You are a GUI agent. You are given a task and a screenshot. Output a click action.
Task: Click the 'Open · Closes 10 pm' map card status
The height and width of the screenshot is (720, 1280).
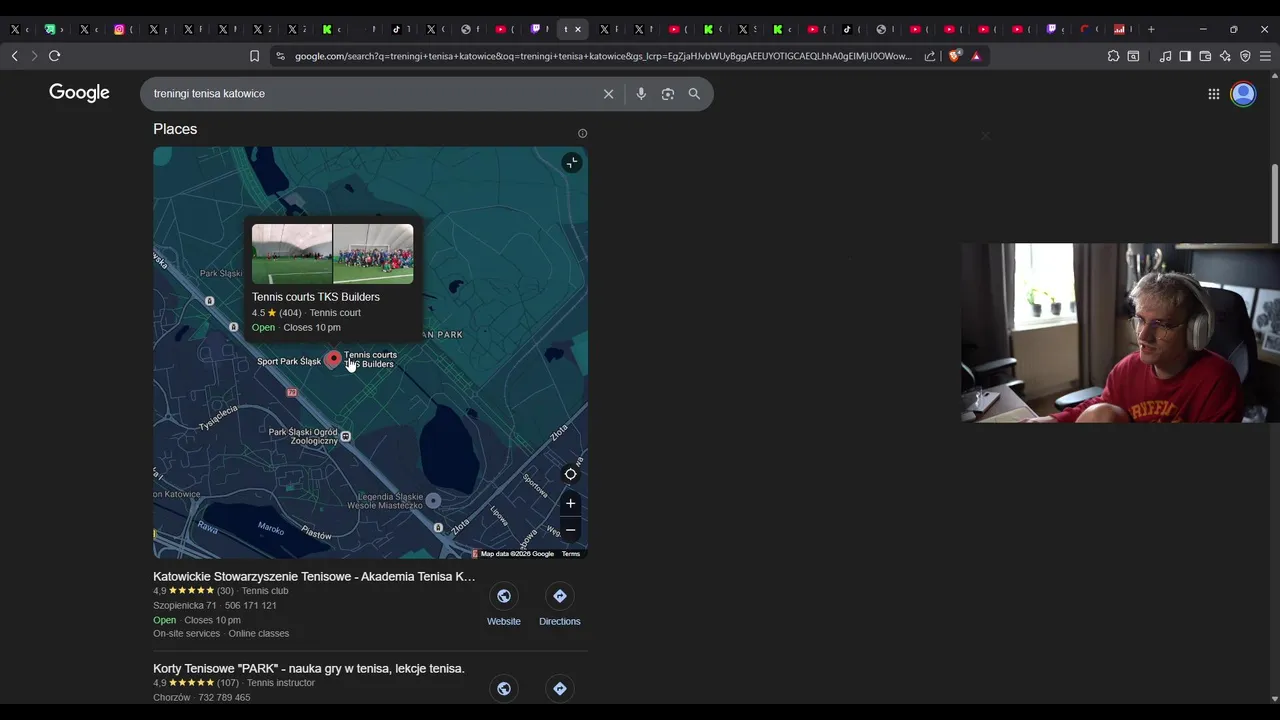[296, 328]
